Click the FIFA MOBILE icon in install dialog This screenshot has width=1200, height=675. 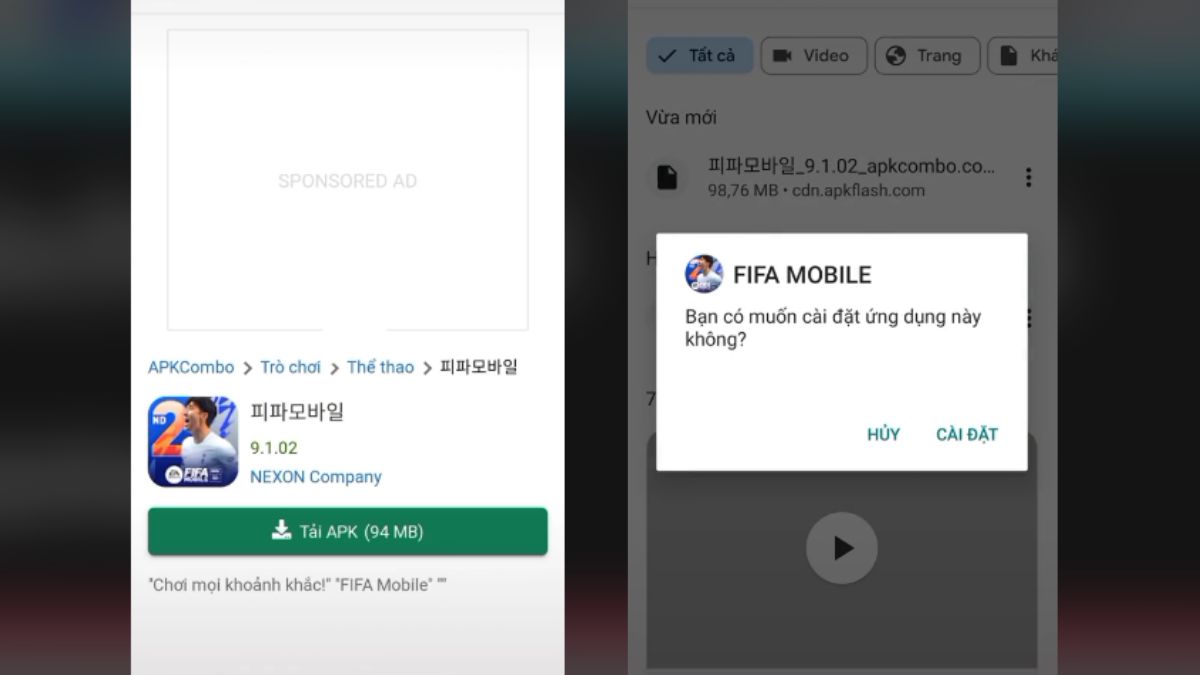click(703, 274)
